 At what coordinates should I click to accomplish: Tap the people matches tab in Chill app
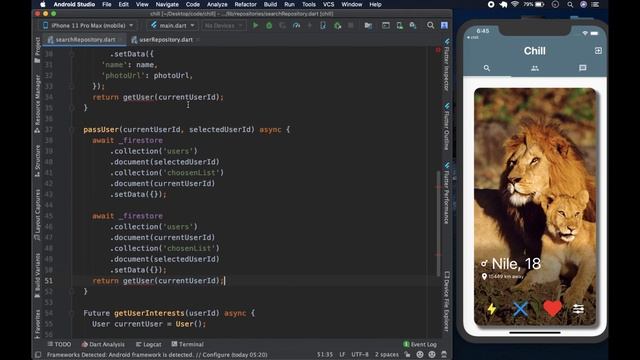pos(535,68)
